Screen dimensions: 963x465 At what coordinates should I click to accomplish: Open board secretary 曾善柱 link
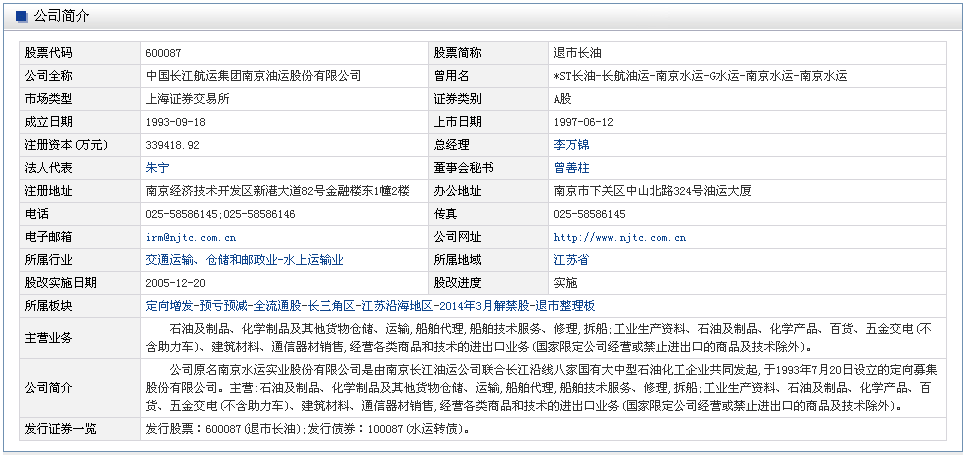(x=572, y=168)
